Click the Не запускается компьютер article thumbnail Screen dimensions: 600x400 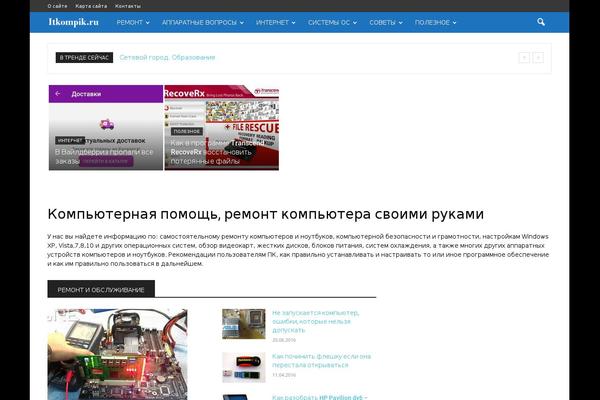(x=244, y=324)
